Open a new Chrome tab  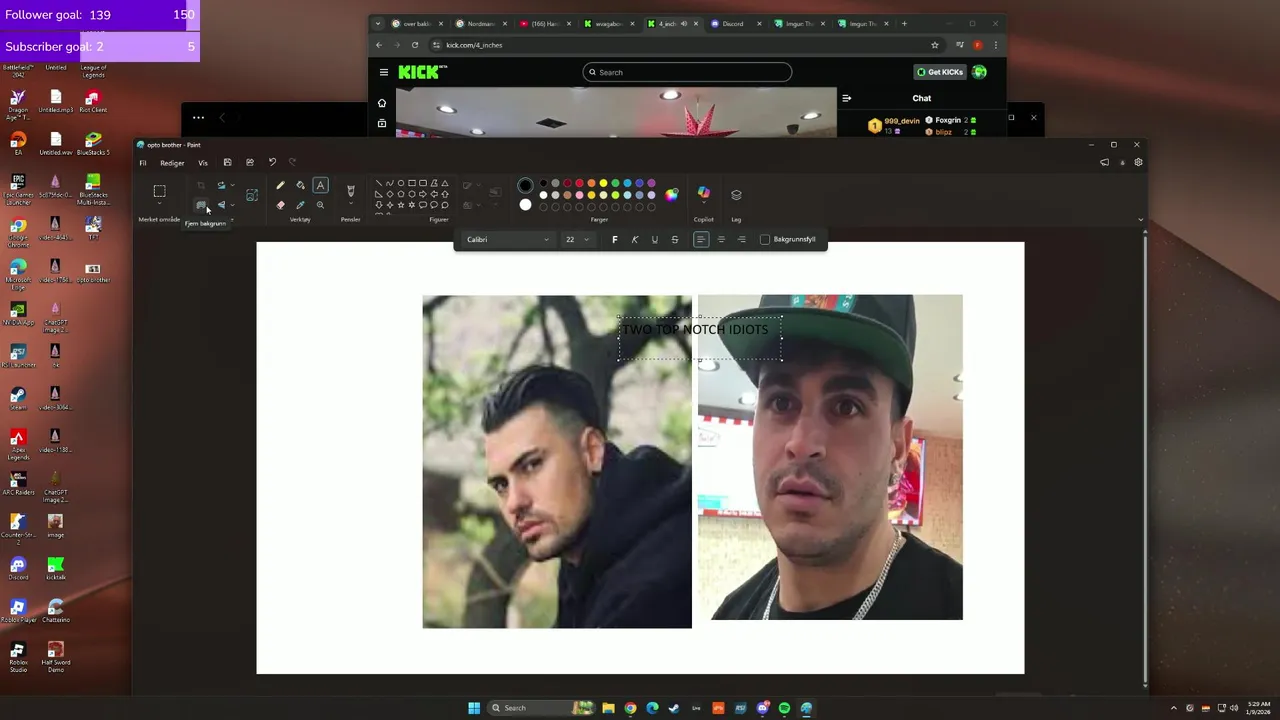point(904,23)
